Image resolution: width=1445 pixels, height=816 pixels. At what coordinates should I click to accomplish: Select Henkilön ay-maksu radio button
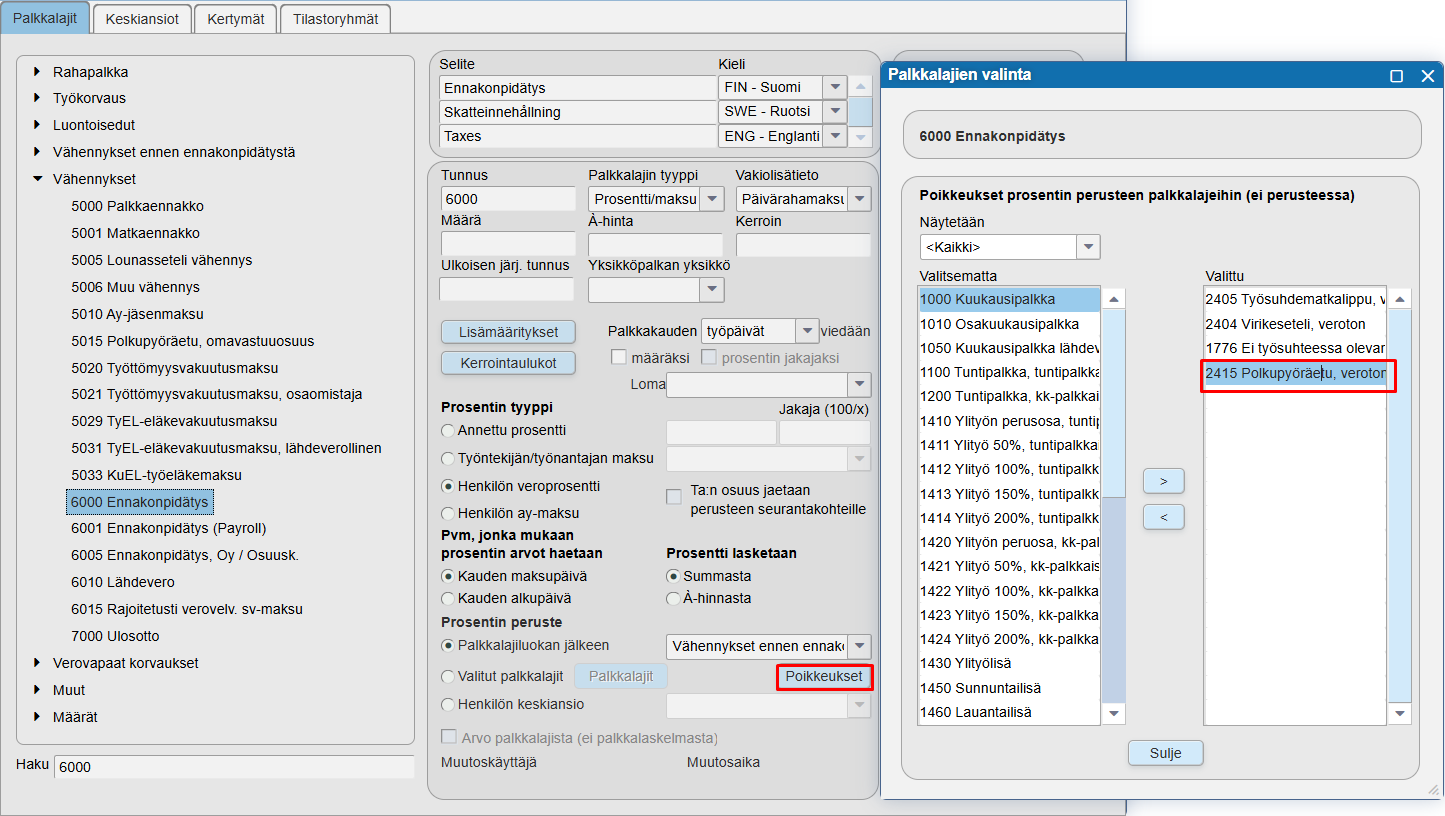coord(447,513)
